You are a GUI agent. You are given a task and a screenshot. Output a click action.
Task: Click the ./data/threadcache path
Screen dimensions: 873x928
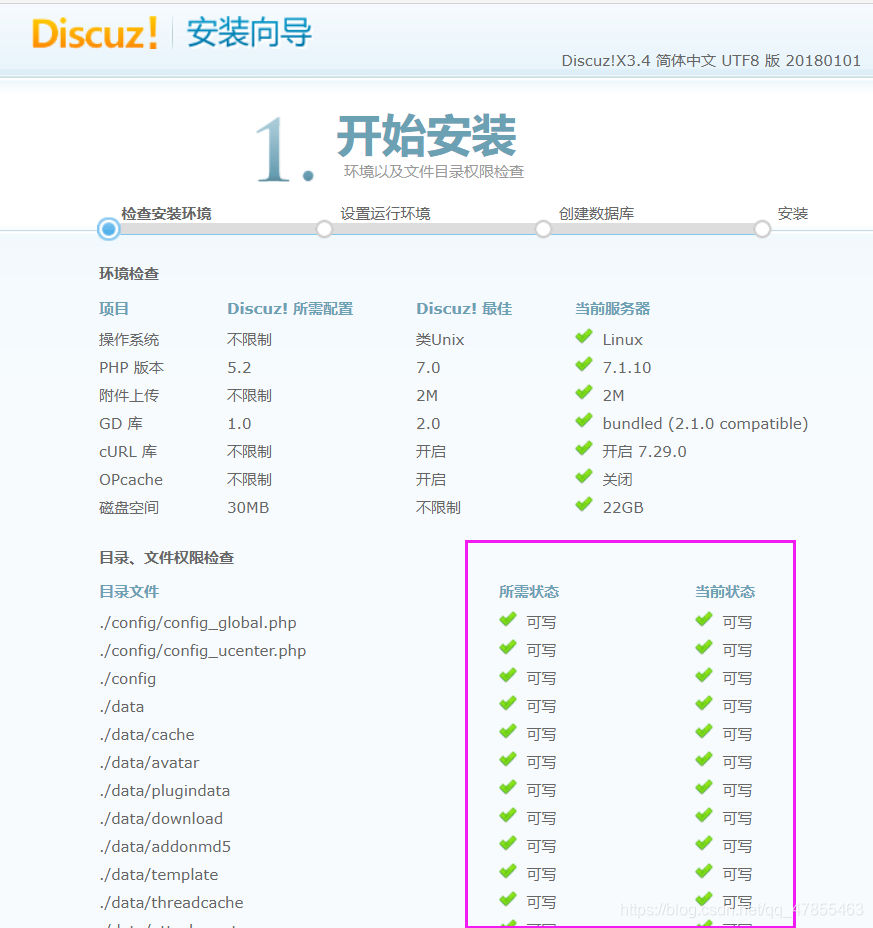(171, 903)
